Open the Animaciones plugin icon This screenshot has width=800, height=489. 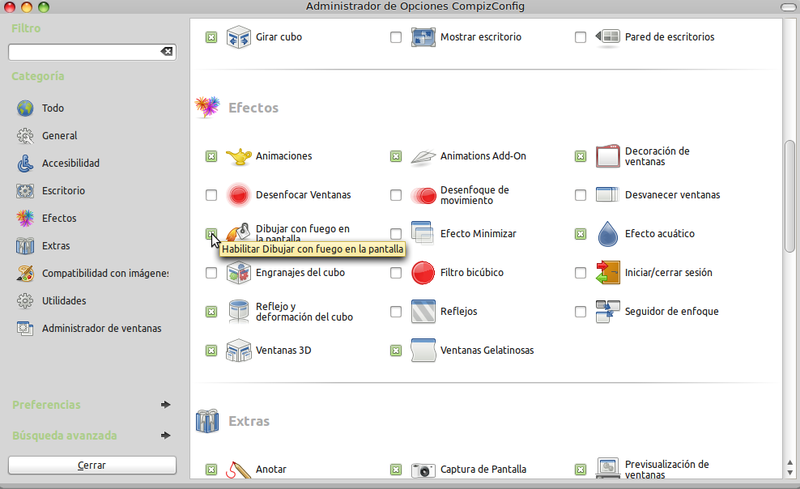(238, 156)
